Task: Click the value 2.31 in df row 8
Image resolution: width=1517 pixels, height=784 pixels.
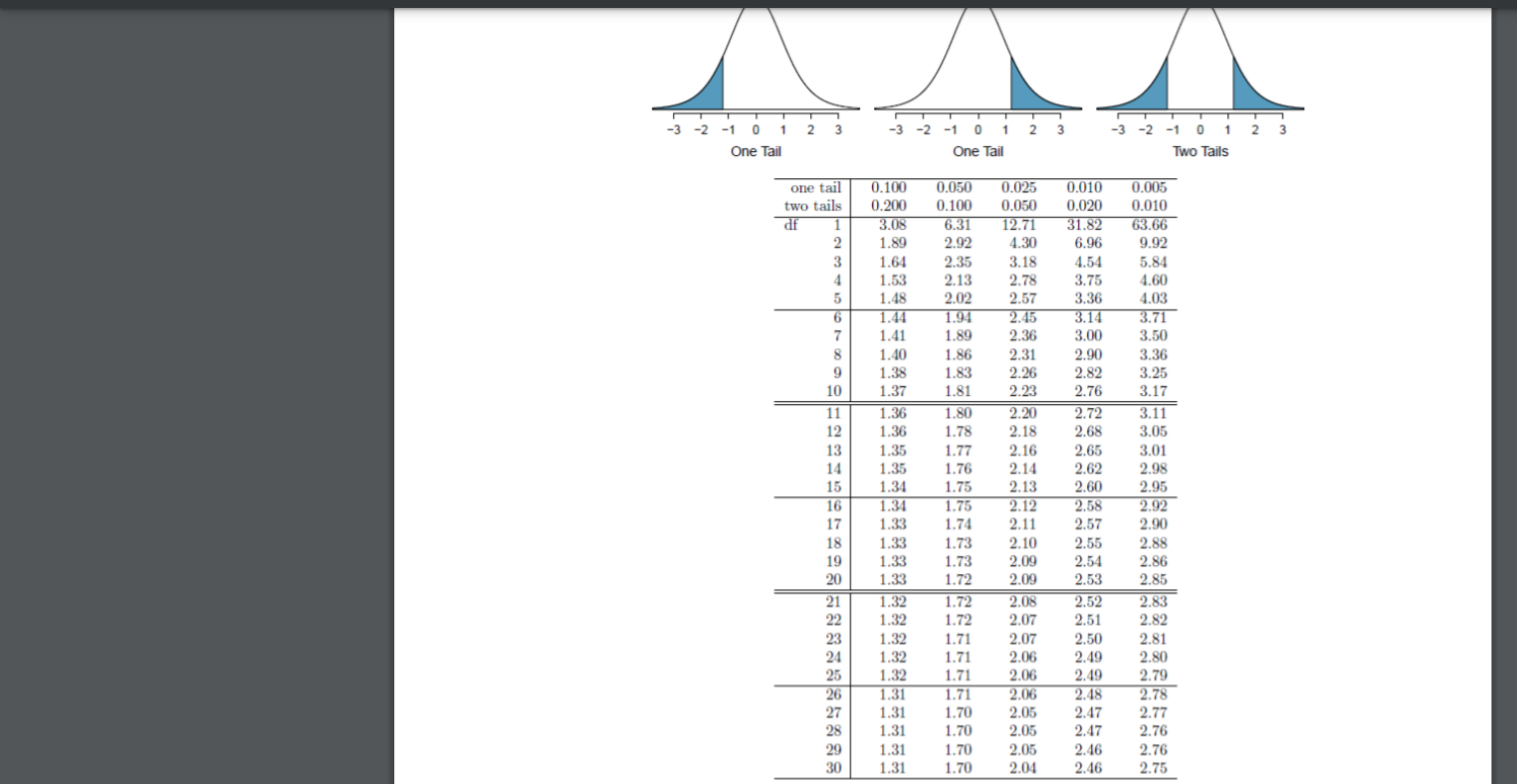Action: [x=1023, y=354]
